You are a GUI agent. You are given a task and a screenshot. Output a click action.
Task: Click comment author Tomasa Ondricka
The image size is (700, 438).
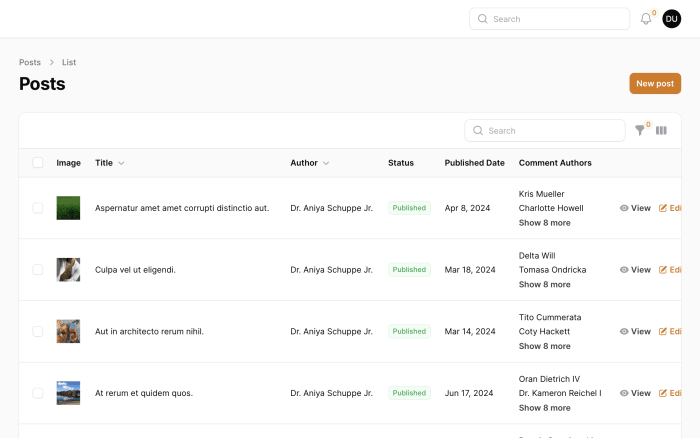click(x=552, y=270)
